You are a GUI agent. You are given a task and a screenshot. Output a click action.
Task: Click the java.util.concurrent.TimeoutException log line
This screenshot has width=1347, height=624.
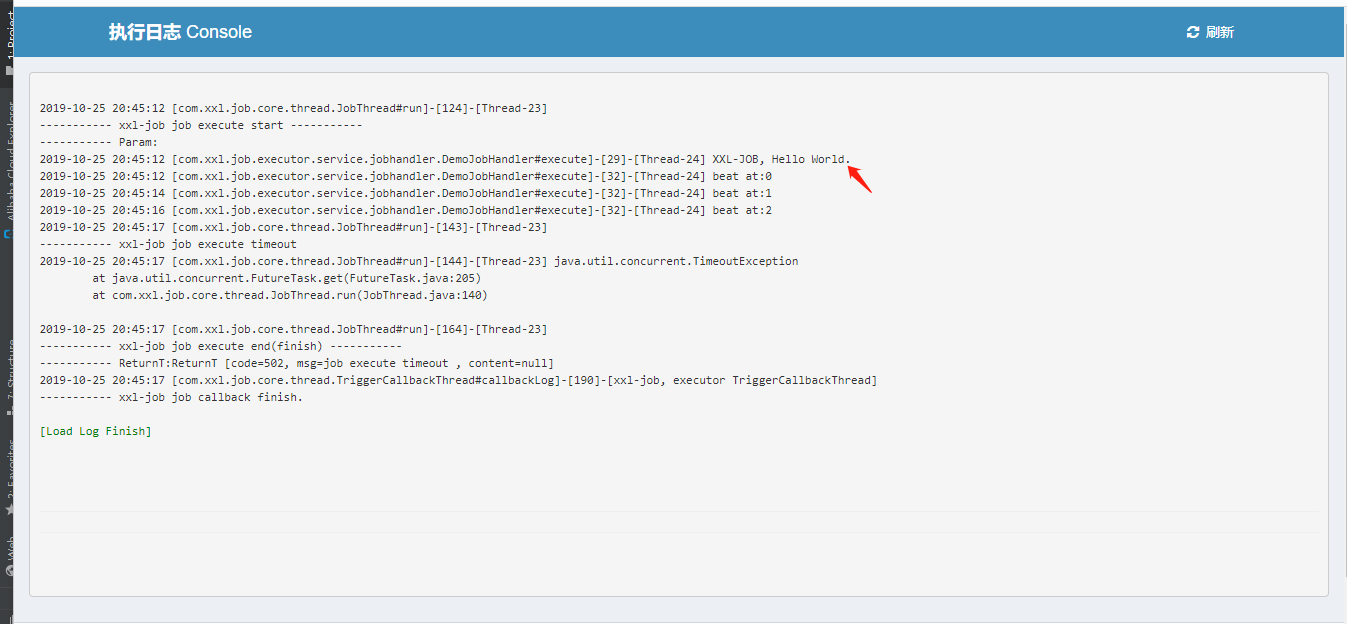tap(419, 261)
